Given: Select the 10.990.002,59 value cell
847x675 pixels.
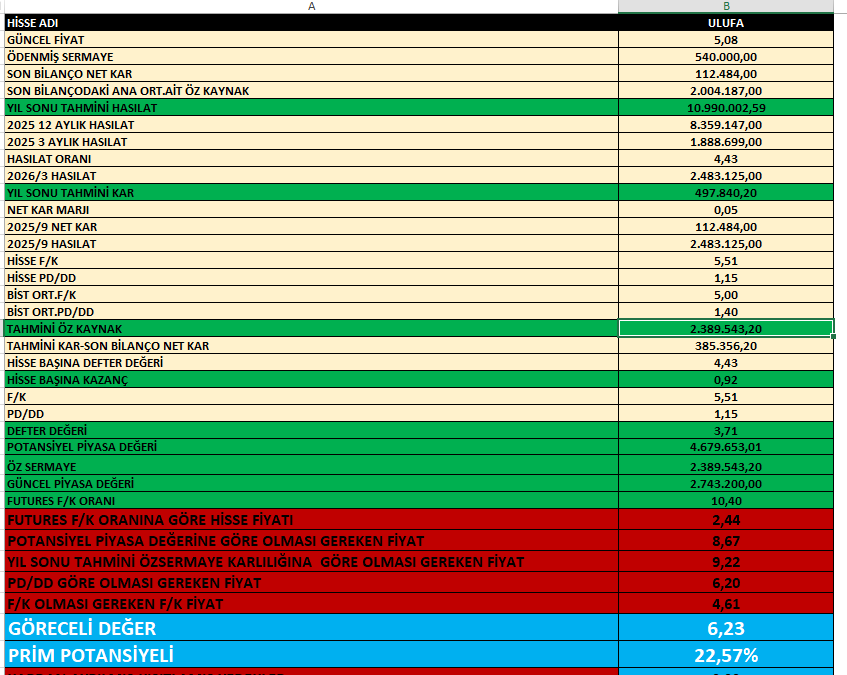Looking at the screenshot, I should click(x=726, y=107).
